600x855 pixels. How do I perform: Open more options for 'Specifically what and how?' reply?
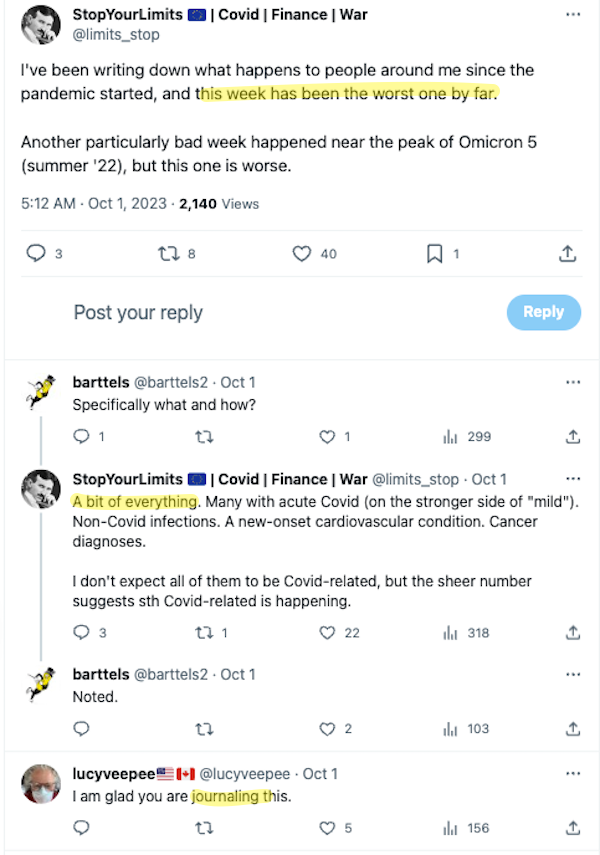[x=573, y=382]
